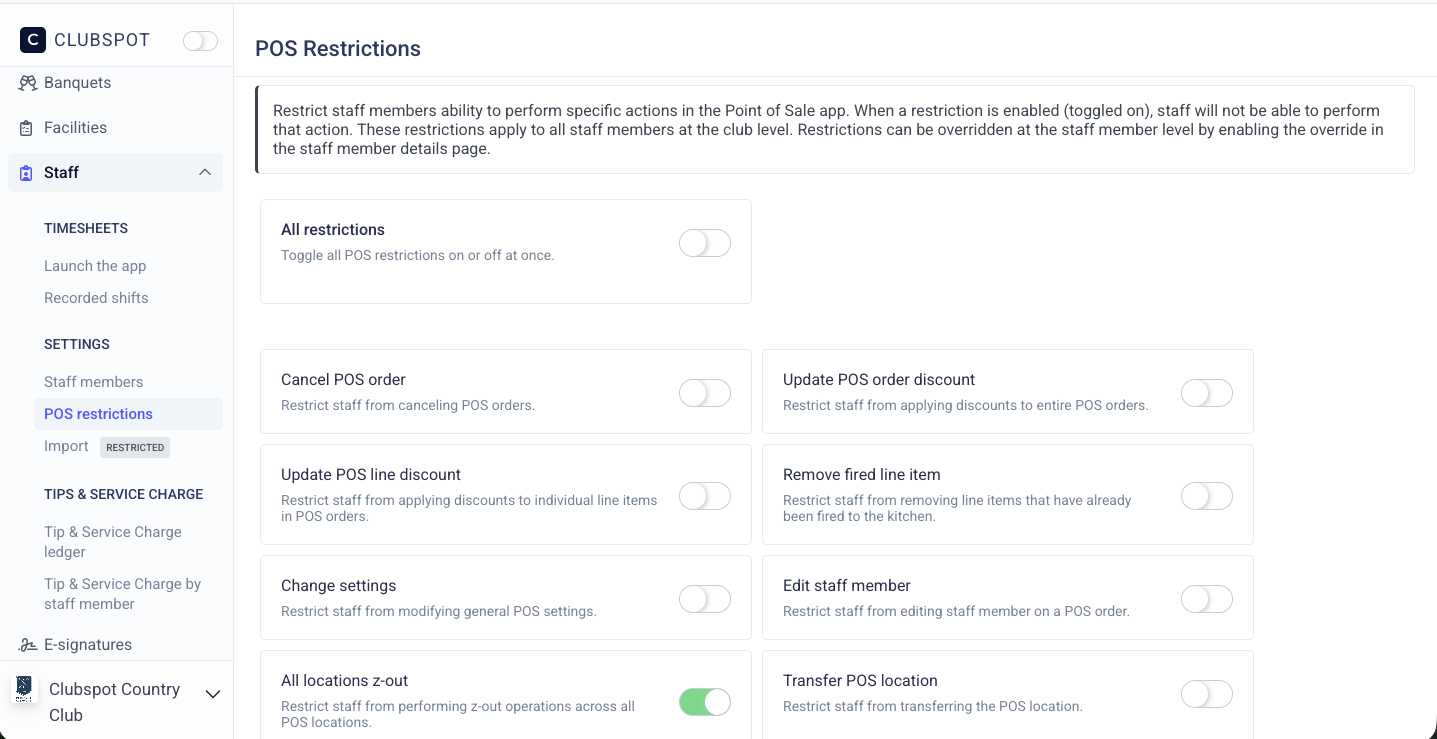The height and width of the screenshot is (739, 1437).
Task: Open Recorded shifts under Timesheets
Action: (96, 298)
